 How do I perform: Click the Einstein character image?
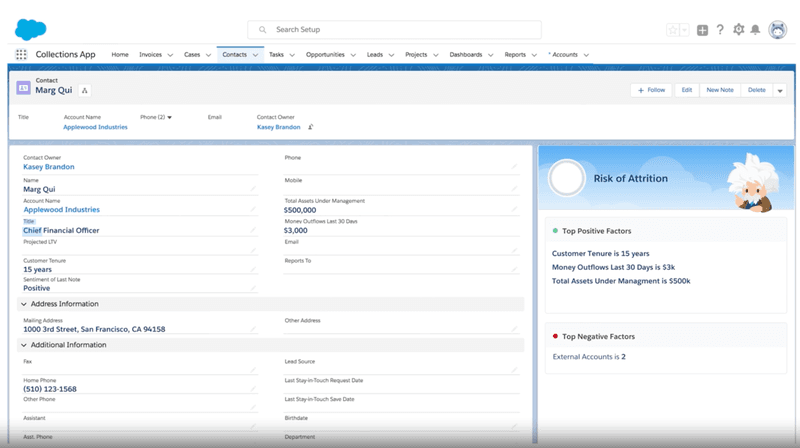[x=753, y=182]
